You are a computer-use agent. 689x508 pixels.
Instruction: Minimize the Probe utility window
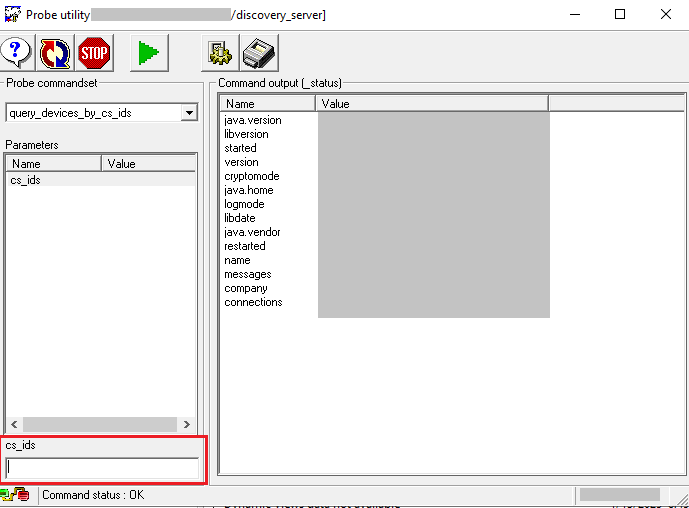point(575,15)
